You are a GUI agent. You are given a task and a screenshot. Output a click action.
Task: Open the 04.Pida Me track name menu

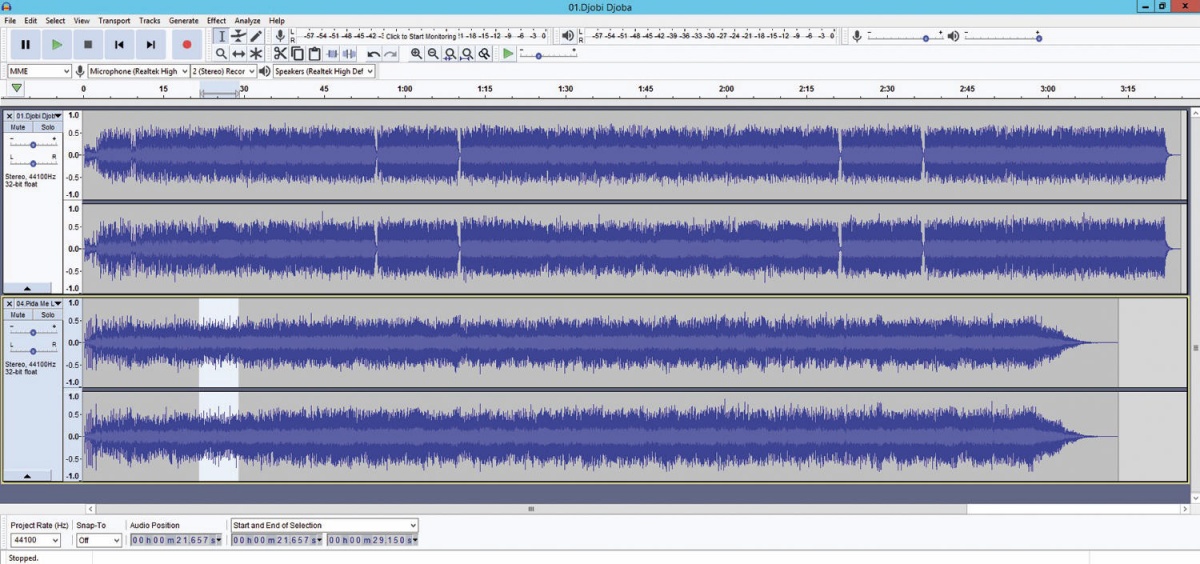click(x=39, y=303)
